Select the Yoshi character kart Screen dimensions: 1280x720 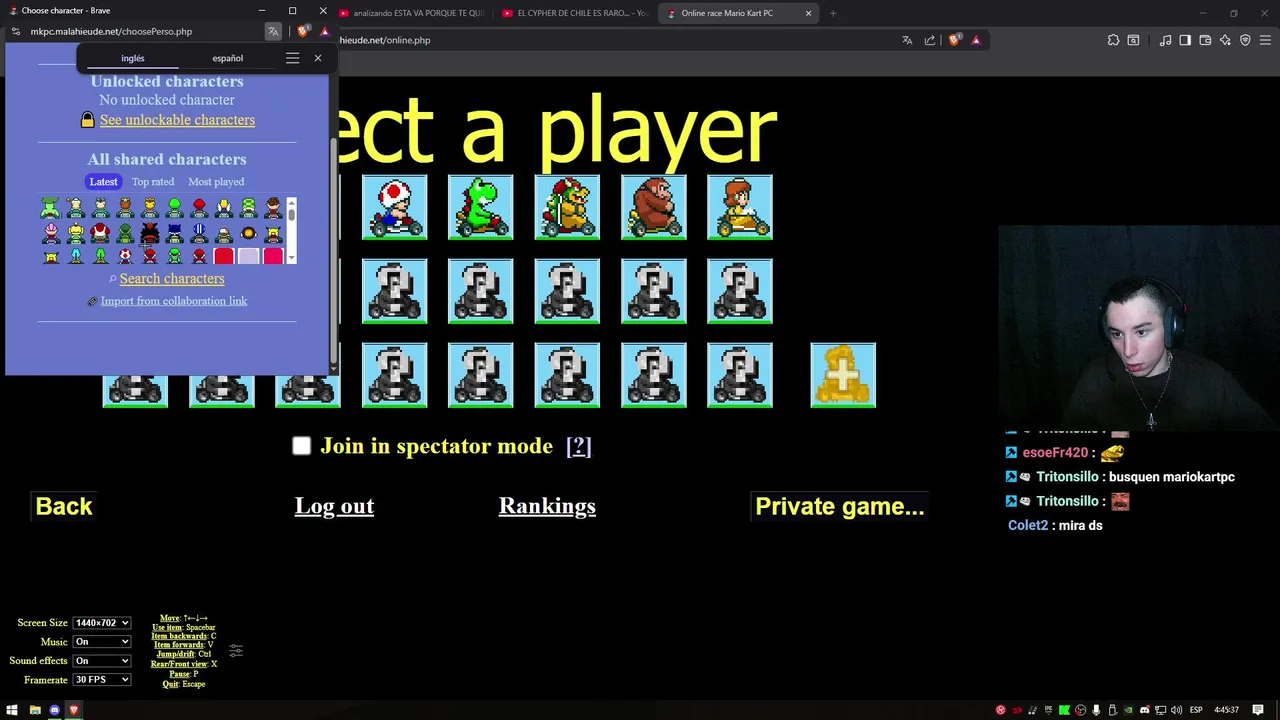[480, 207]
